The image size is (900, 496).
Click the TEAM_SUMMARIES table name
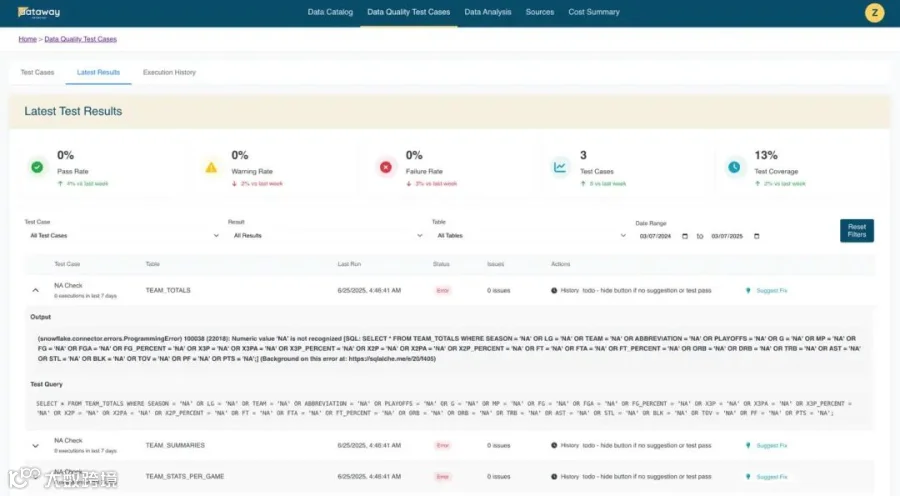click(175, 445)
